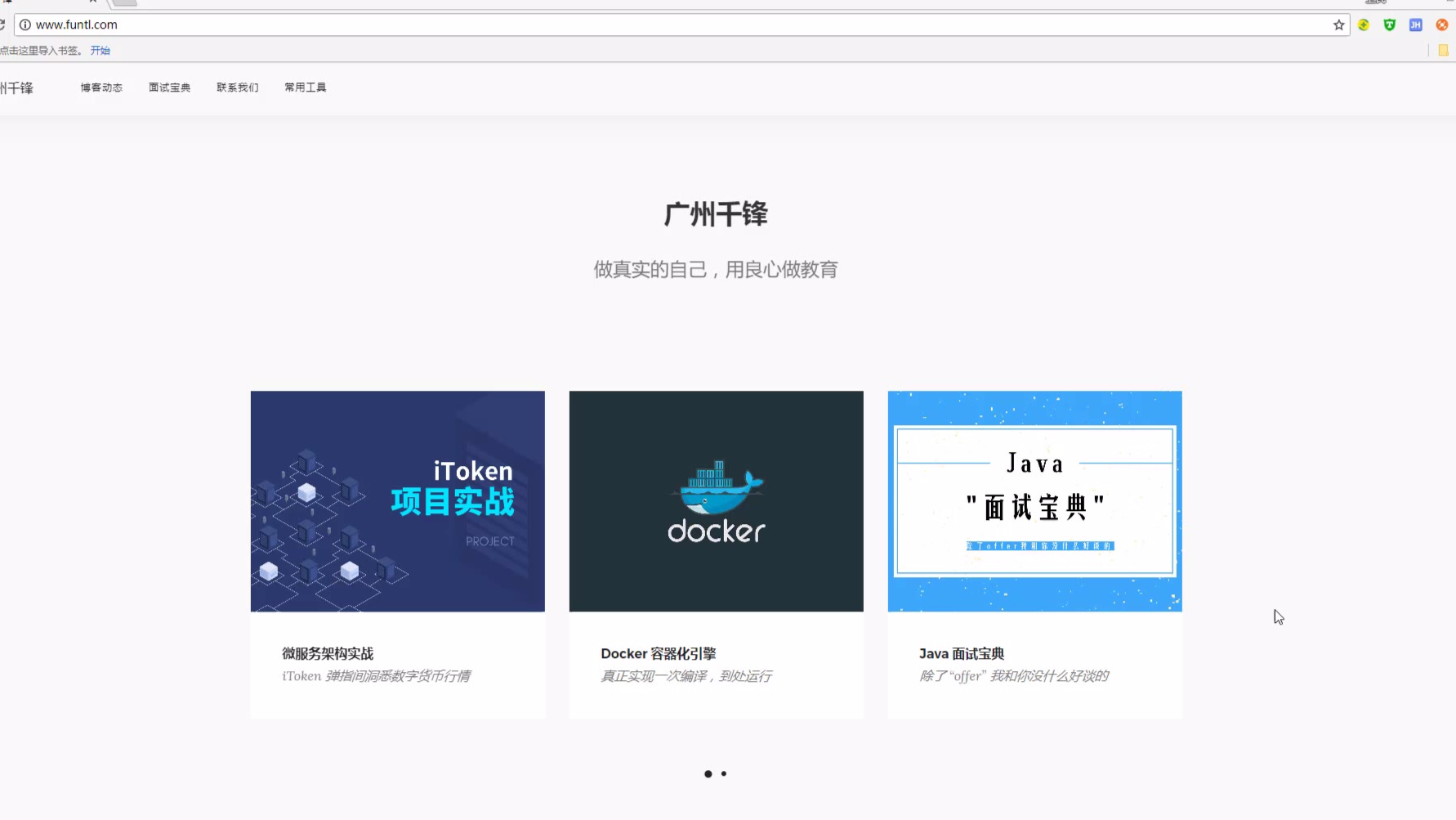Open the blue JH extension
Viewport: 1456px width, 820px height.
pos(1415,25)
